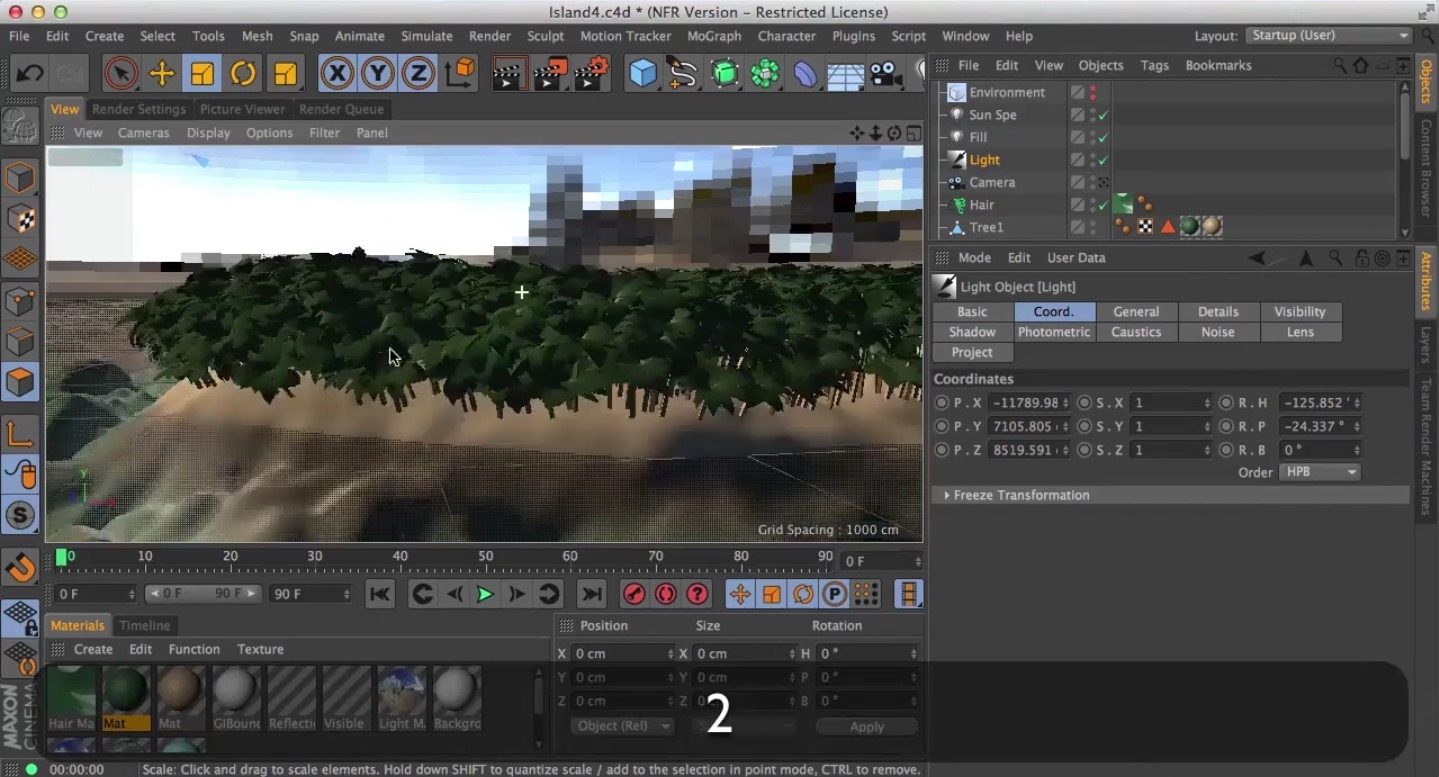The width and height of the screenshot is (1439, 777).
Task: Select the Live Selection tool
Action: (122, 73)
